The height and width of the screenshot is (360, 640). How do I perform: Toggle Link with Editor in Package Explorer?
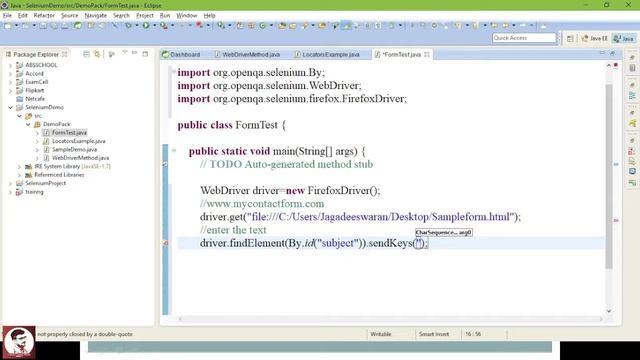click(97, 54)
